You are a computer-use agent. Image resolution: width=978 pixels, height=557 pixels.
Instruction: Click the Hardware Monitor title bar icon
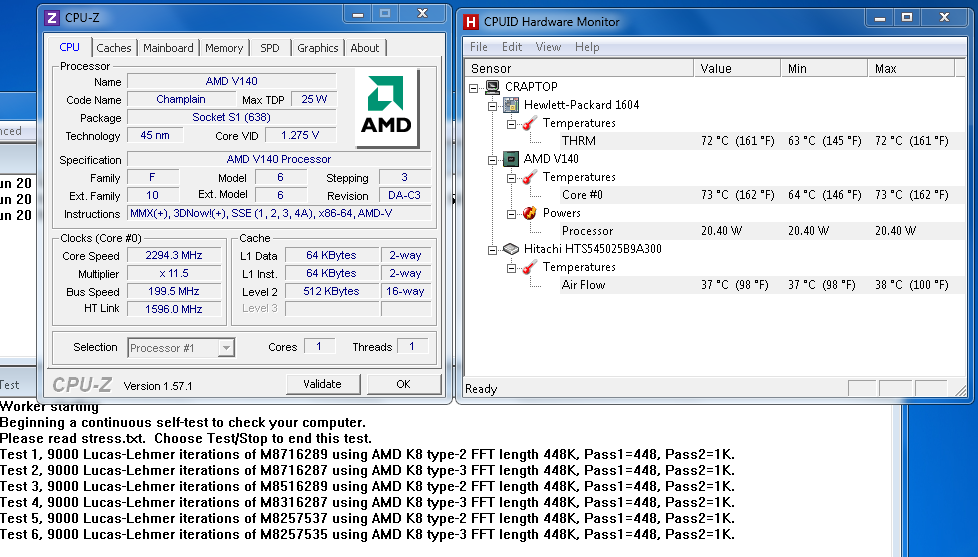point(471,22)
